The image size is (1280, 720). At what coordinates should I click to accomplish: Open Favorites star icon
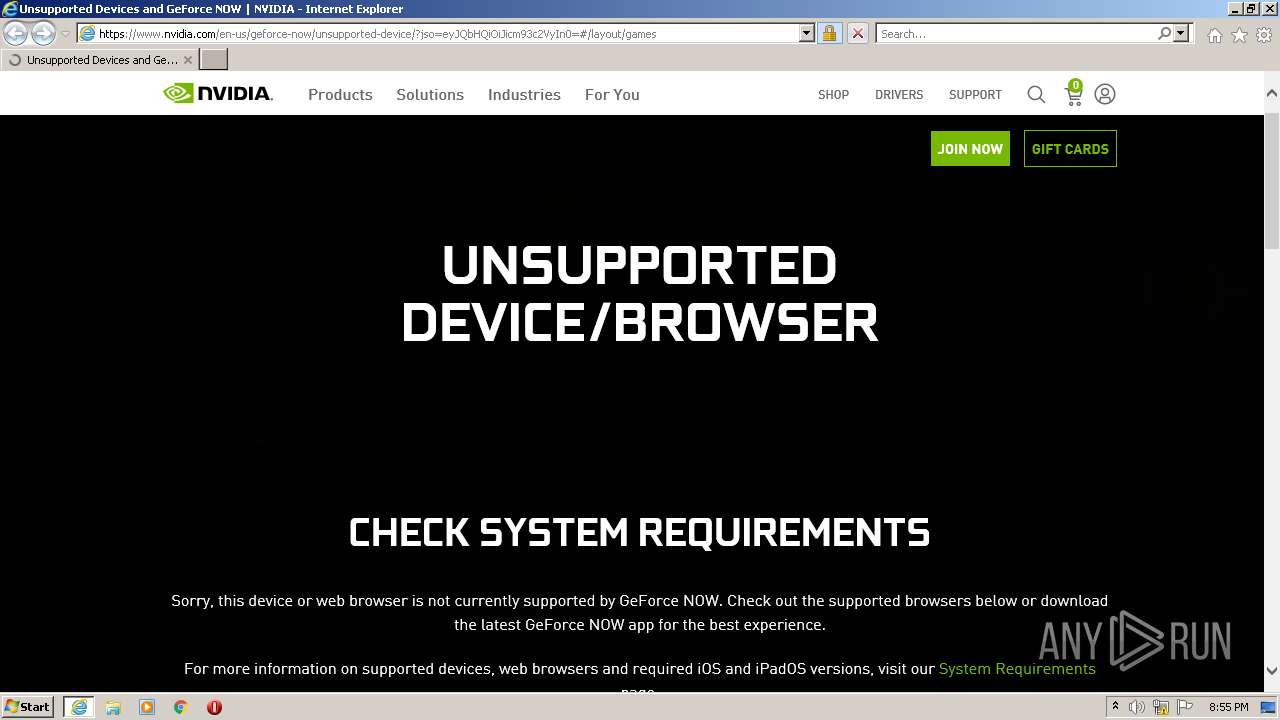[1239, 35]
